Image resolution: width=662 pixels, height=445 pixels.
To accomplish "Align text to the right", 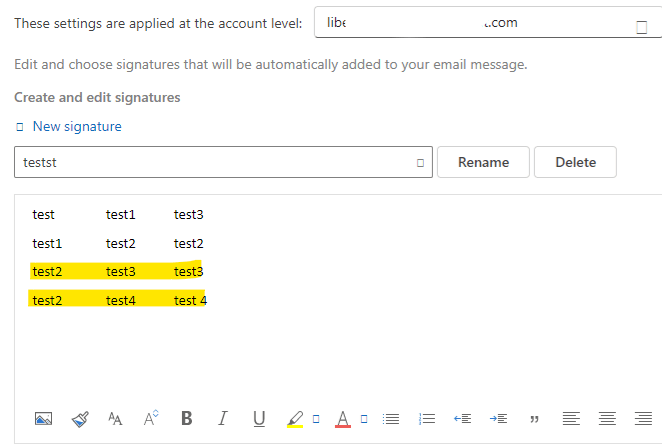I will [x=643, y=419].
